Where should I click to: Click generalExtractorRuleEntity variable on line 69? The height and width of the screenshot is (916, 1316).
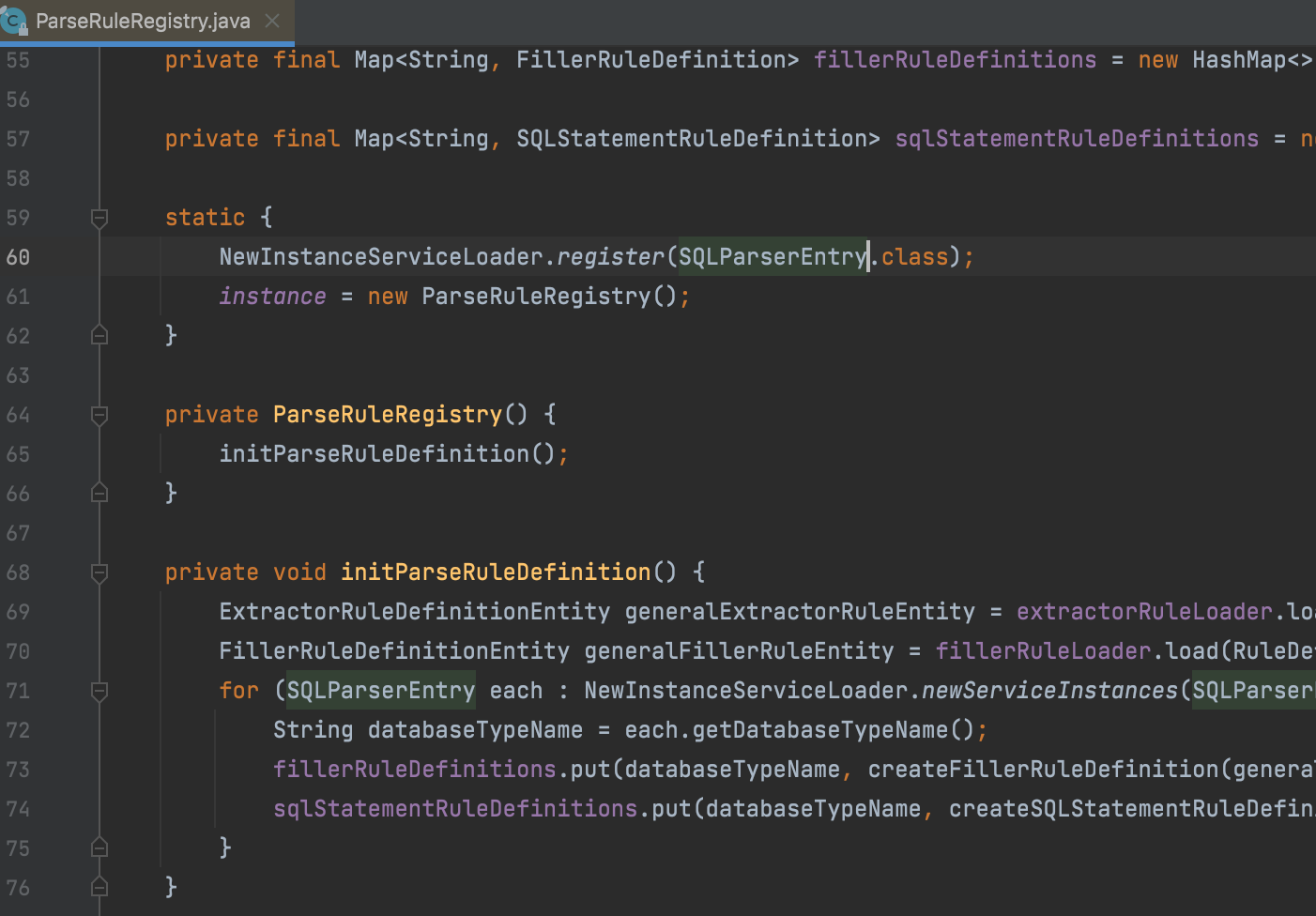pos(800,612)
